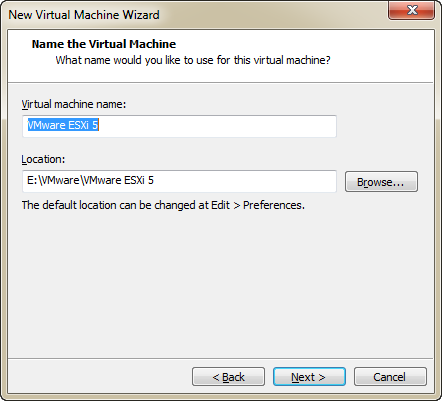Click the separator line above the bottom buttons

tap(221, 359)
